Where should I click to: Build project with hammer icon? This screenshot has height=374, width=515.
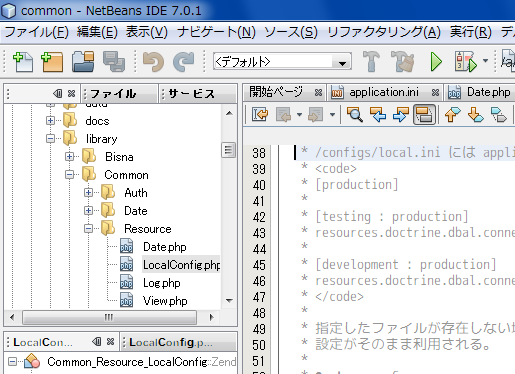point(371,62)
